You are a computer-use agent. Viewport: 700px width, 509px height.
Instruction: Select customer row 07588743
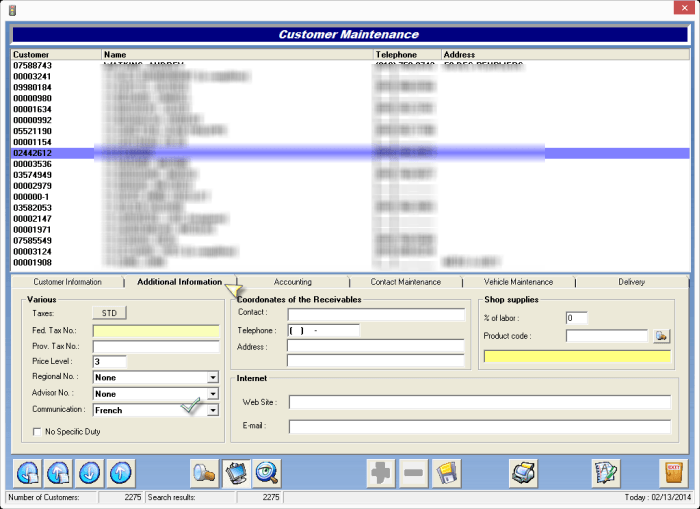click(x=350, y=66)
